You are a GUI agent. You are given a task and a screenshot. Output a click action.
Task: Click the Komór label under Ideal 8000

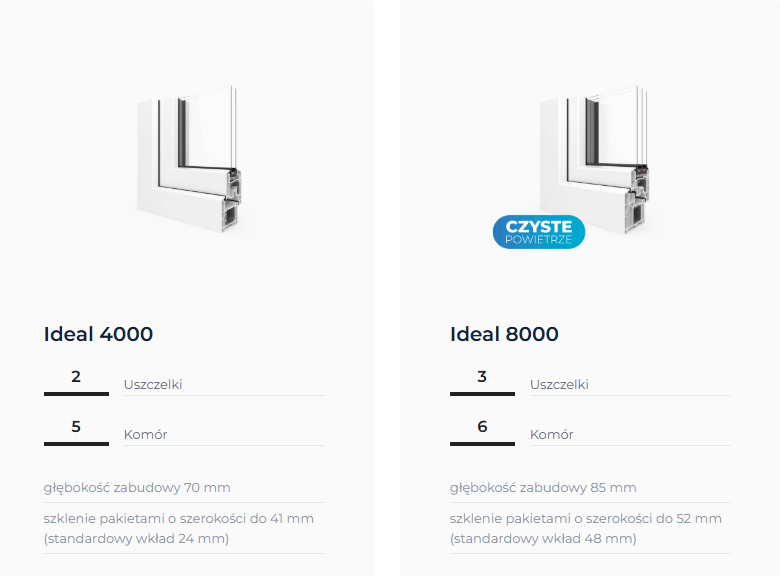pos(551,435)
